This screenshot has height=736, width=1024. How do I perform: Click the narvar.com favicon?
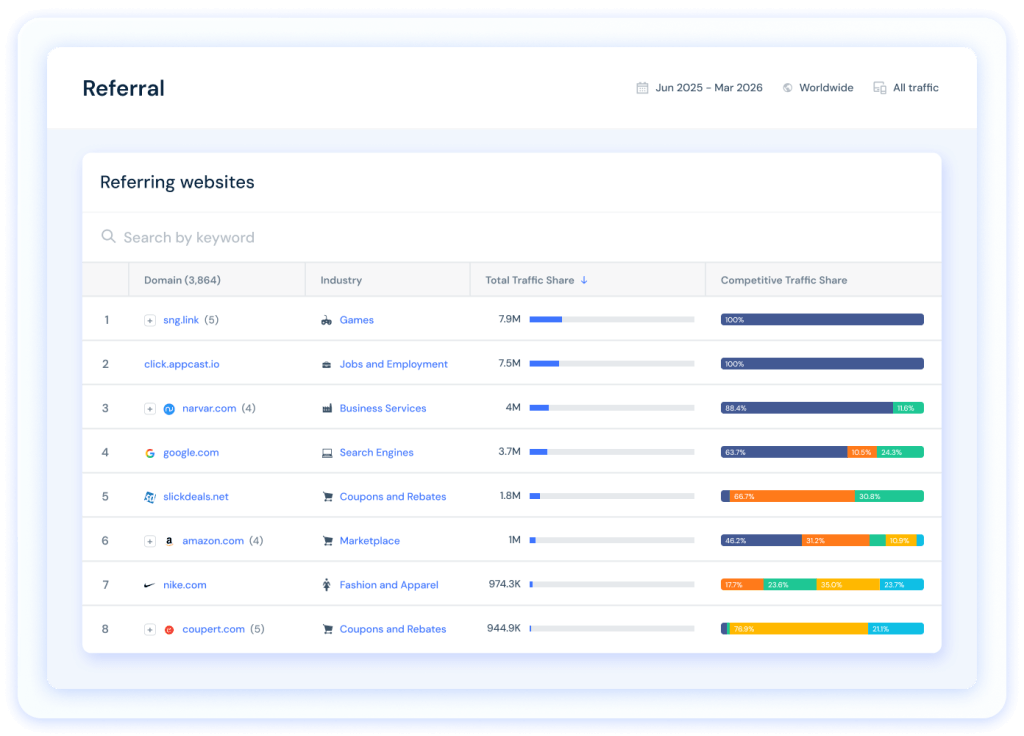click(169, 409)
